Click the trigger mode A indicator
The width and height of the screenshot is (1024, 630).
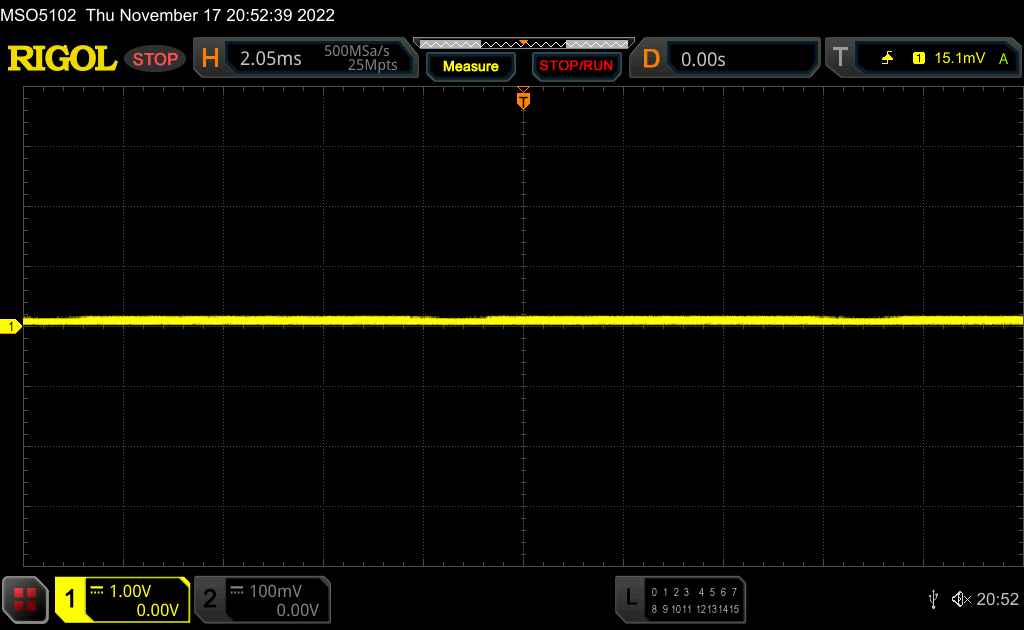click(x=1003, y=59)
